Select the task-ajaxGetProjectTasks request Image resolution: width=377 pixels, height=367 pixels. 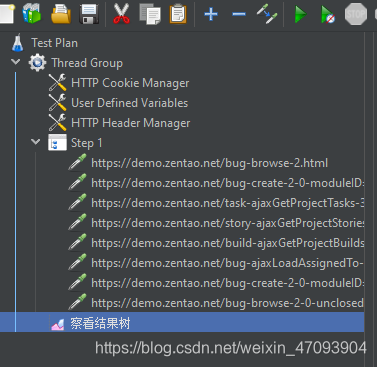[228, 203]
